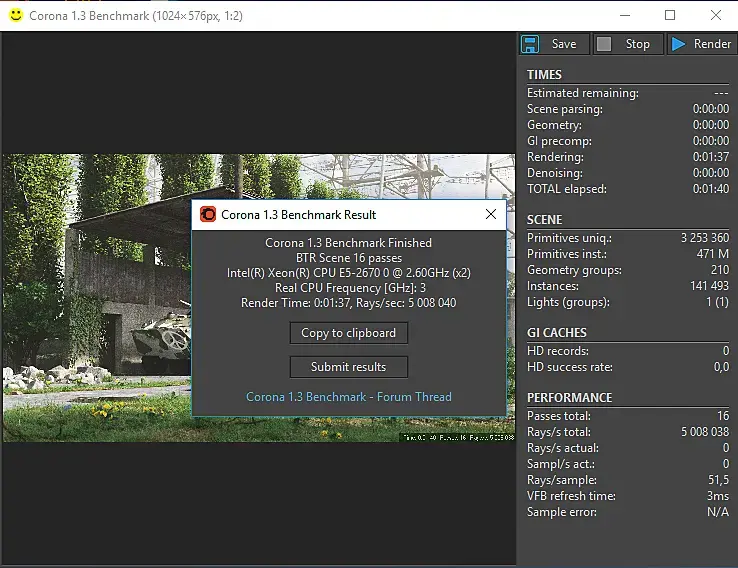The width and height of the screenshot is (738, 568).
Task: Open Corona 1.3 Benchmark Forum Thread link
Action: [x=348, y=397]
